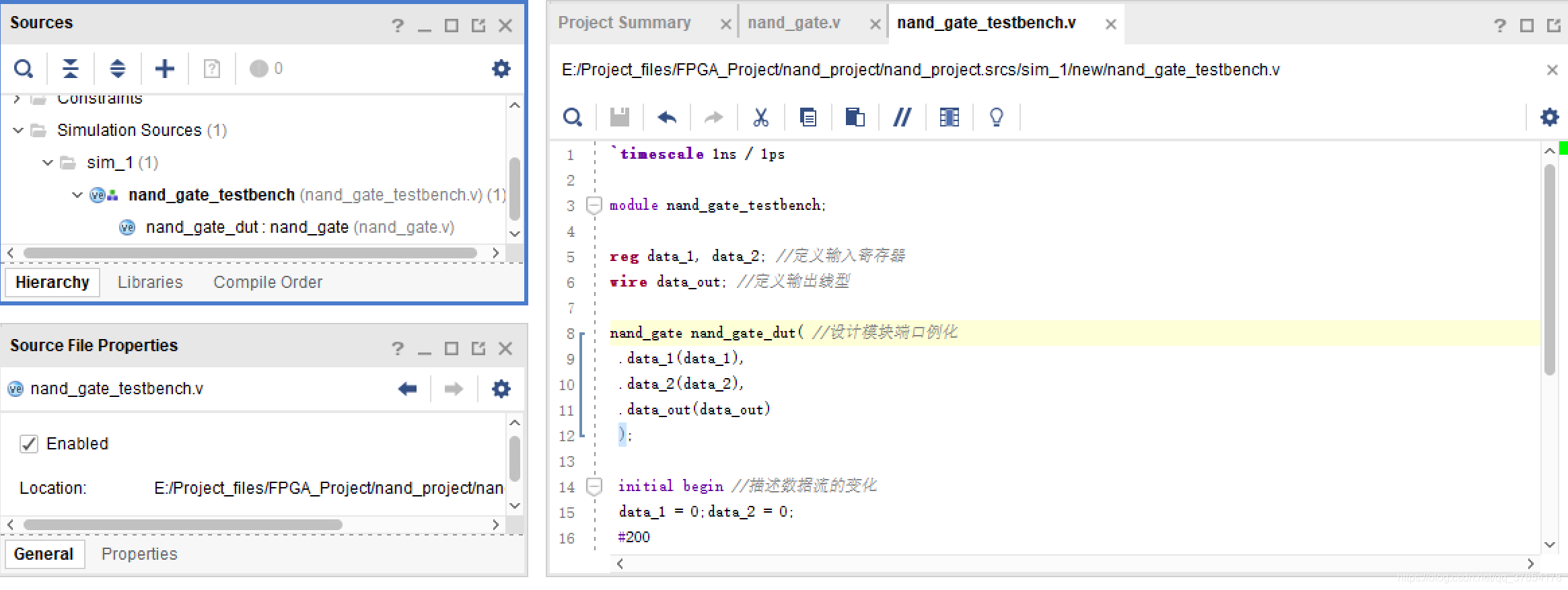1568x590 pixels.
Task: Collapse the Simulation Sources folder
Action: point(18,130)
